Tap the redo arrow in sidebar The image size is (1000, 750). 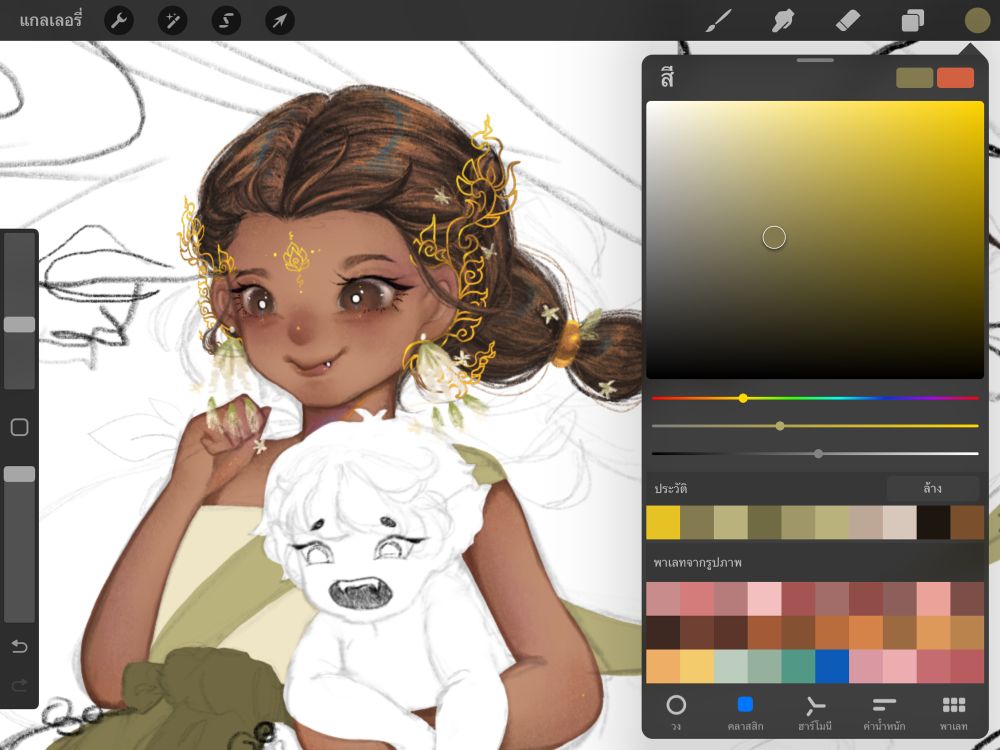click(x=19, y=685)
